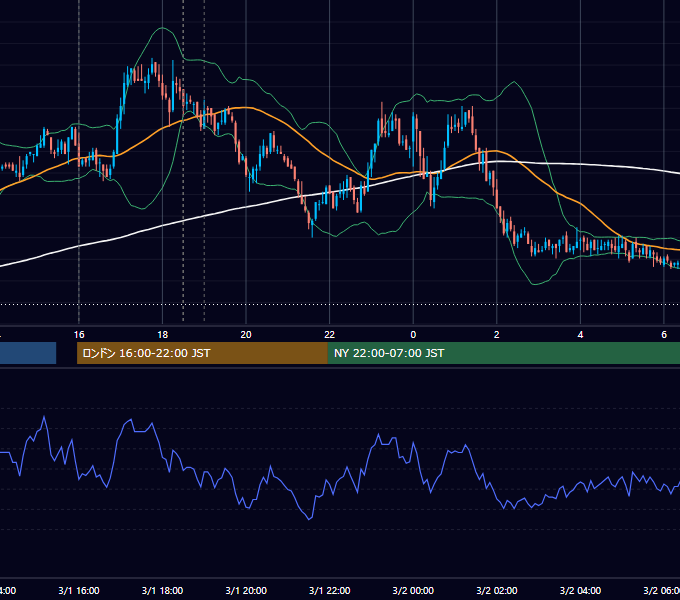Click the "3/2 04:00" oscillator time label
Viewport: 680px width, 600px height.
pos(580,590)
